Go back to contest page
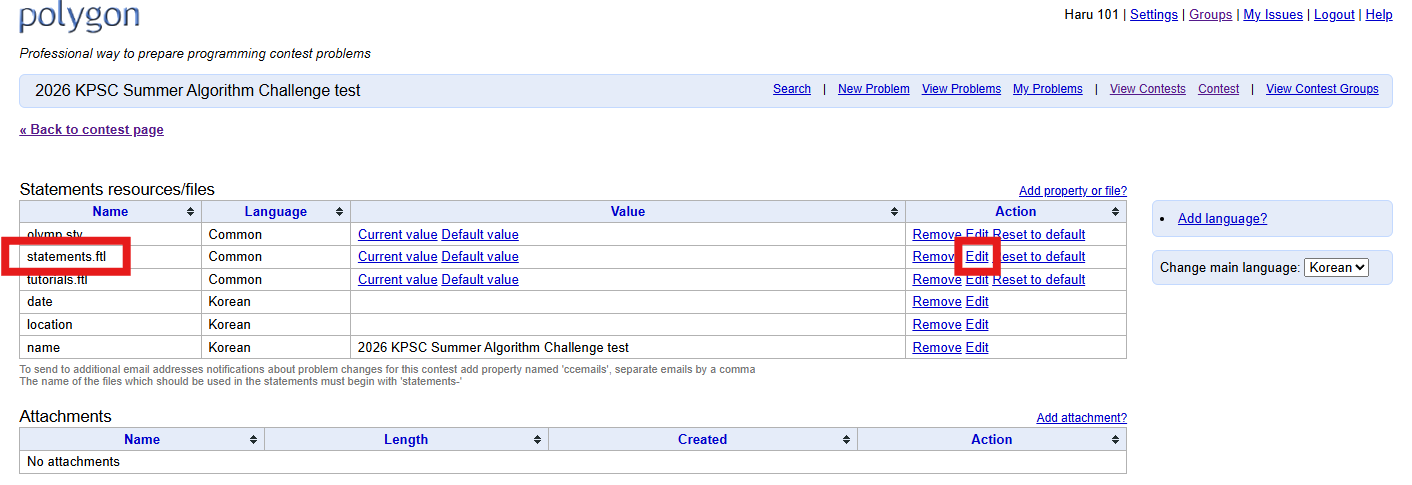Image resolution: width=1412 pixels, height=485 pixels. 92,130
